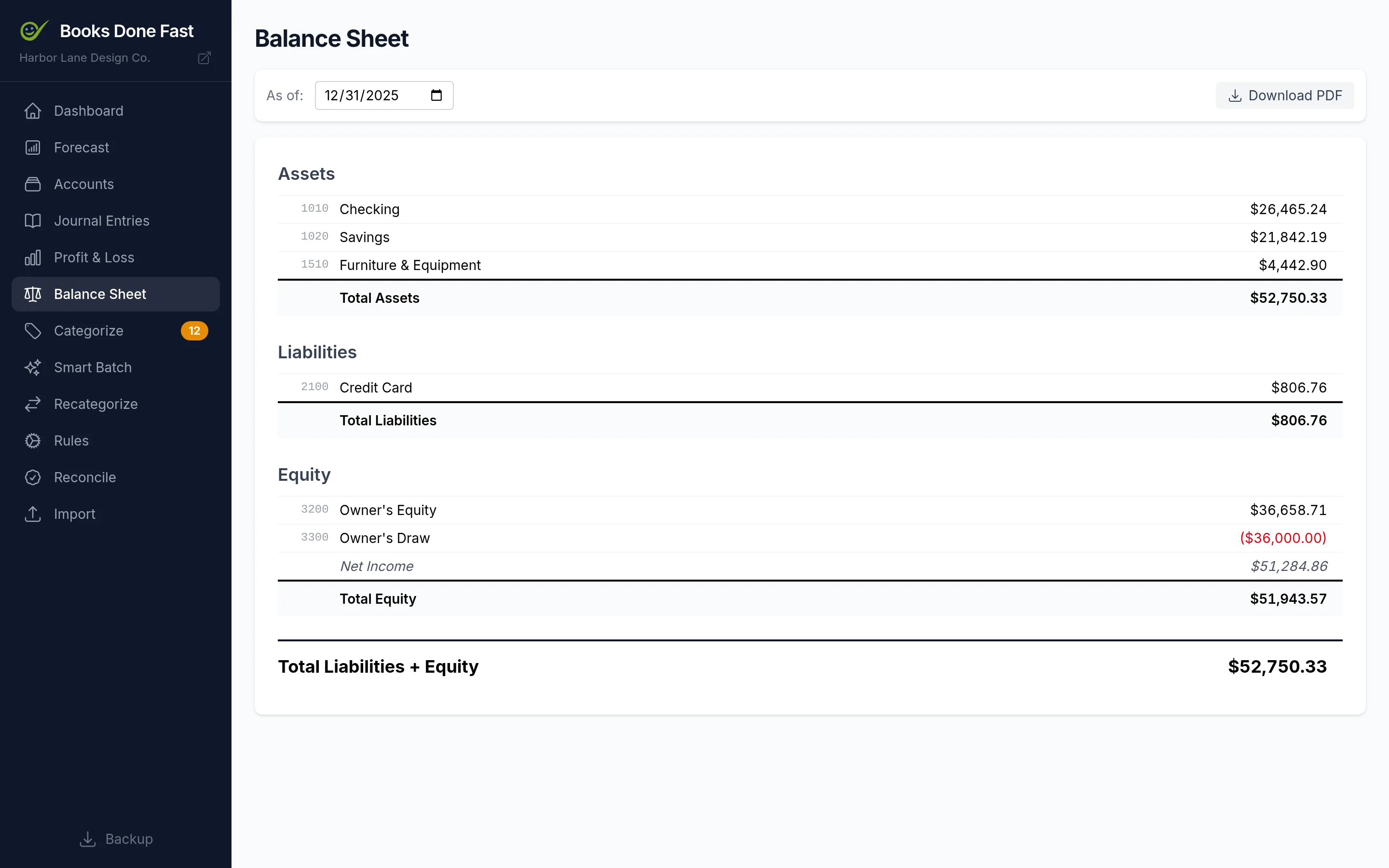Click the Download PDF button
This screenshot has height=868, width=1389.
[1284, 96]
